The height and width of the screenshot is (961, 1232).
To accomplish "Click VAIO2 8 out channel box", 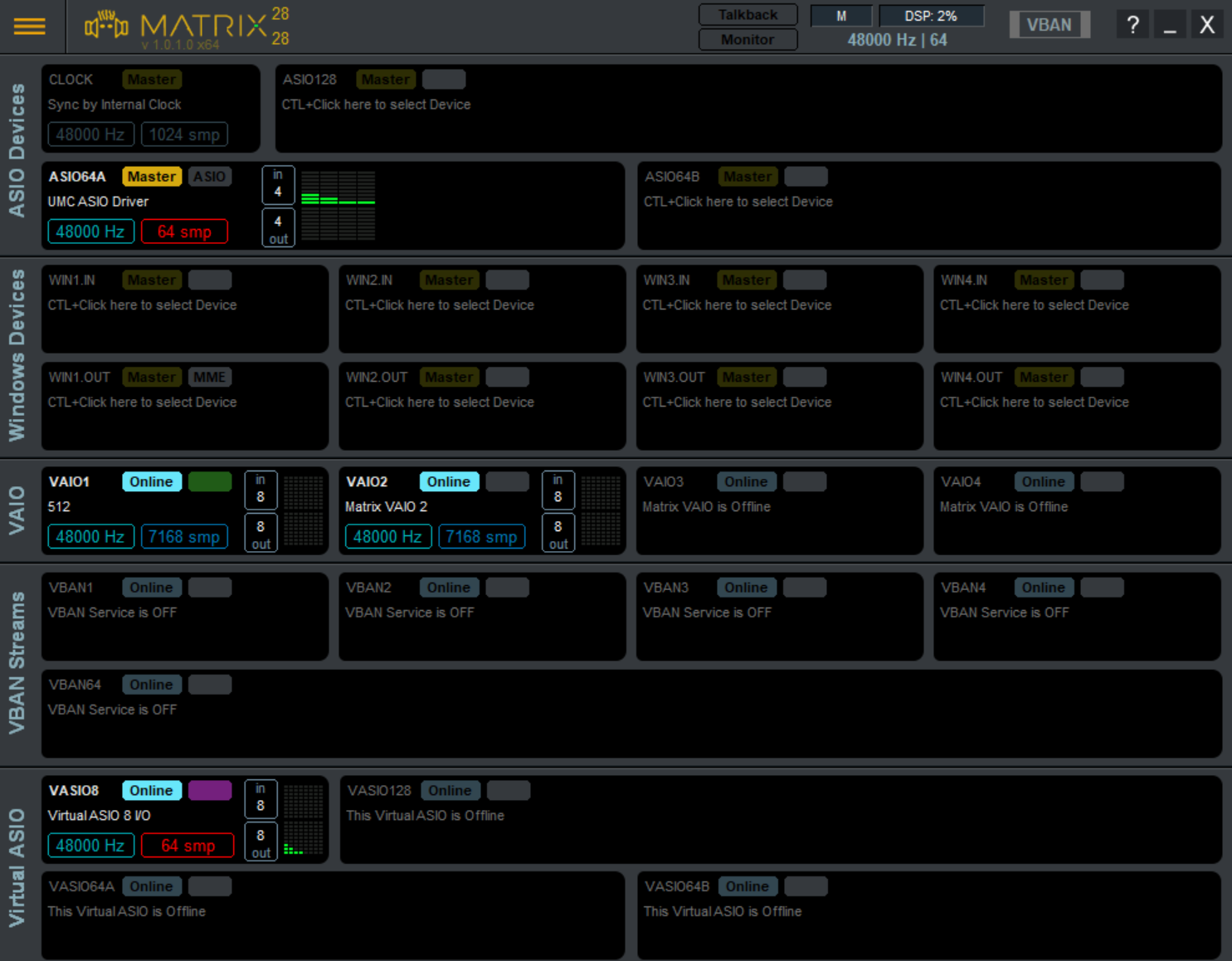I will 558,534.
